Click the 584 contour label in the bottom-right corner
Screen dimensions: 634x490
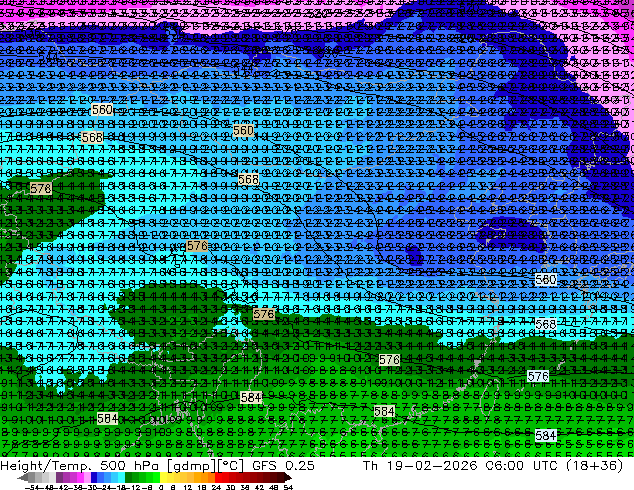[545, 435]
